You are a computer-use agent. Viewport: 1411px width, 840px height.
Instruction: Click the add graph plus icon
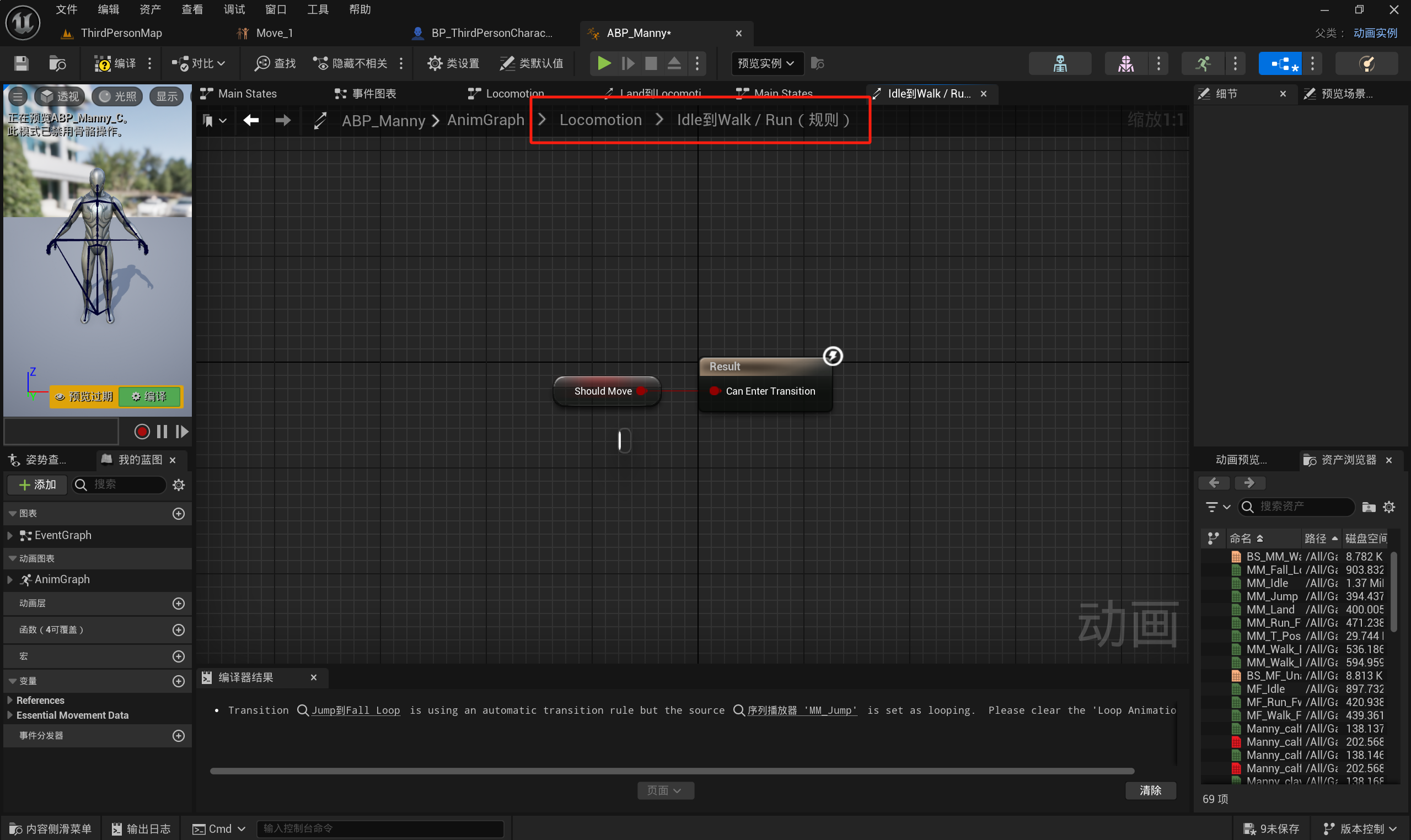[x=178, y=513]
